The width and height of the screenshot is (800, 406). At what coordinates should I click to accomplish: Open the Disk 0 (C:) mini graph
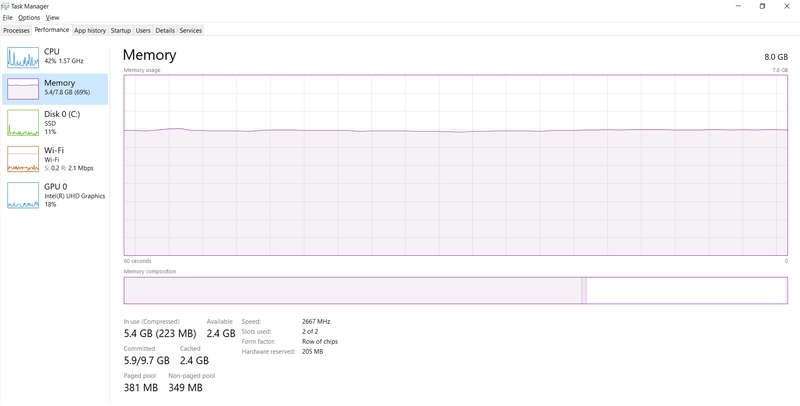point(23,122)
